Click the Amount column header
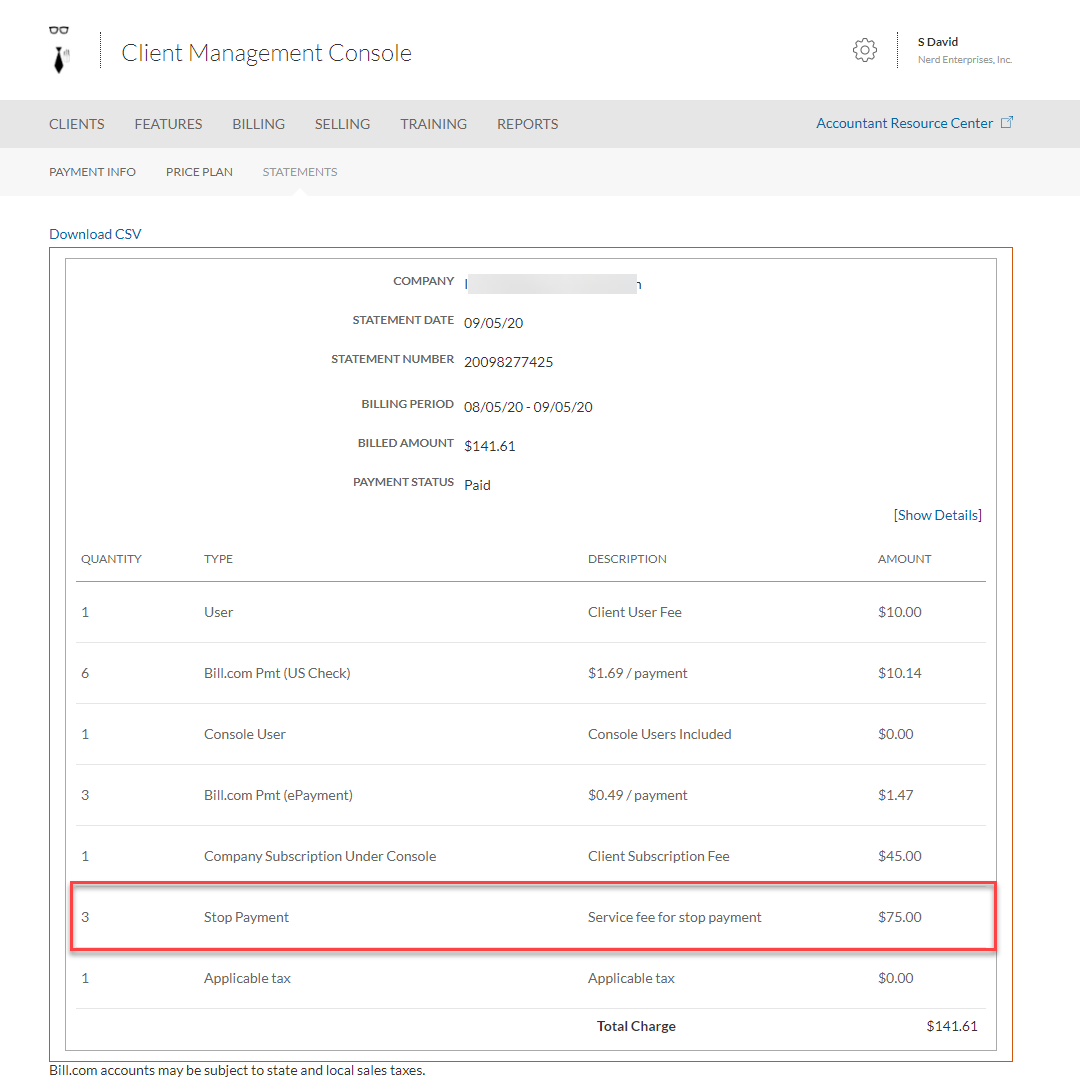The width and height of the screenshot is (1080, 1091). [x=904, y=559]
